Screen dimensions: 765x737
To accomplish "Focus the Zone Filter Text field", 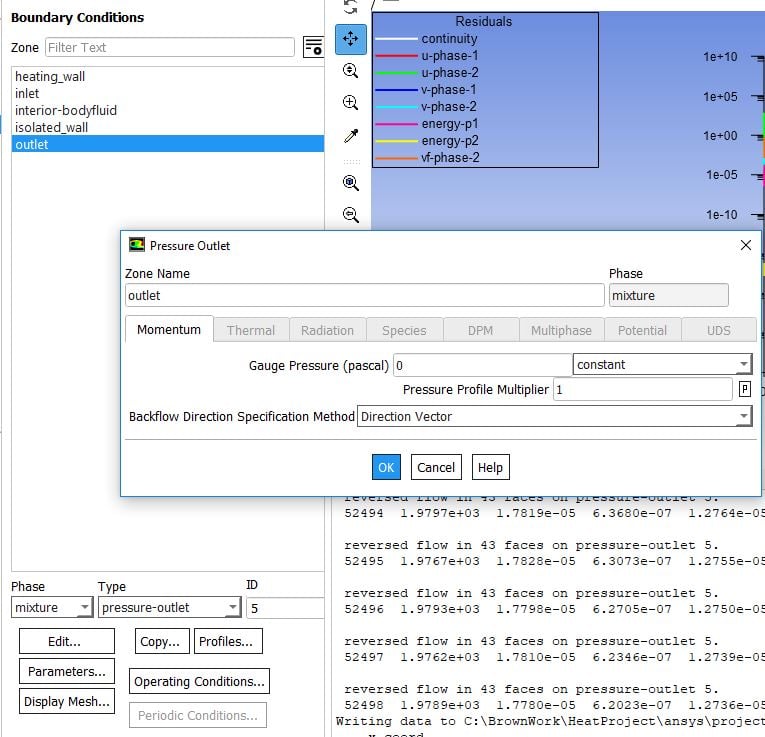I will click(170, 47).
